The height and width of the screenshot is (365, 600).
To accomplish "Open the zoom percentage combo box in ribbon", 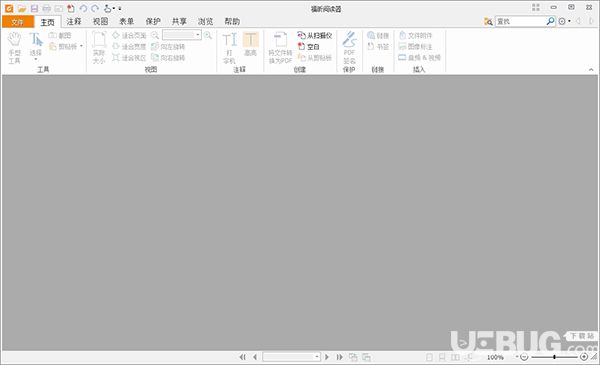I will click(182, 35).
